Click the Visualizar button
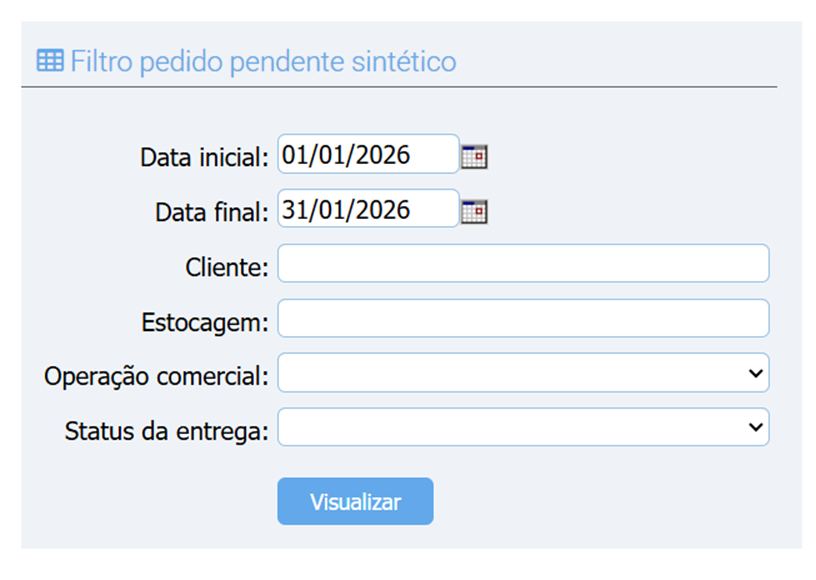816x580 pixels. [x=355, y=501]
